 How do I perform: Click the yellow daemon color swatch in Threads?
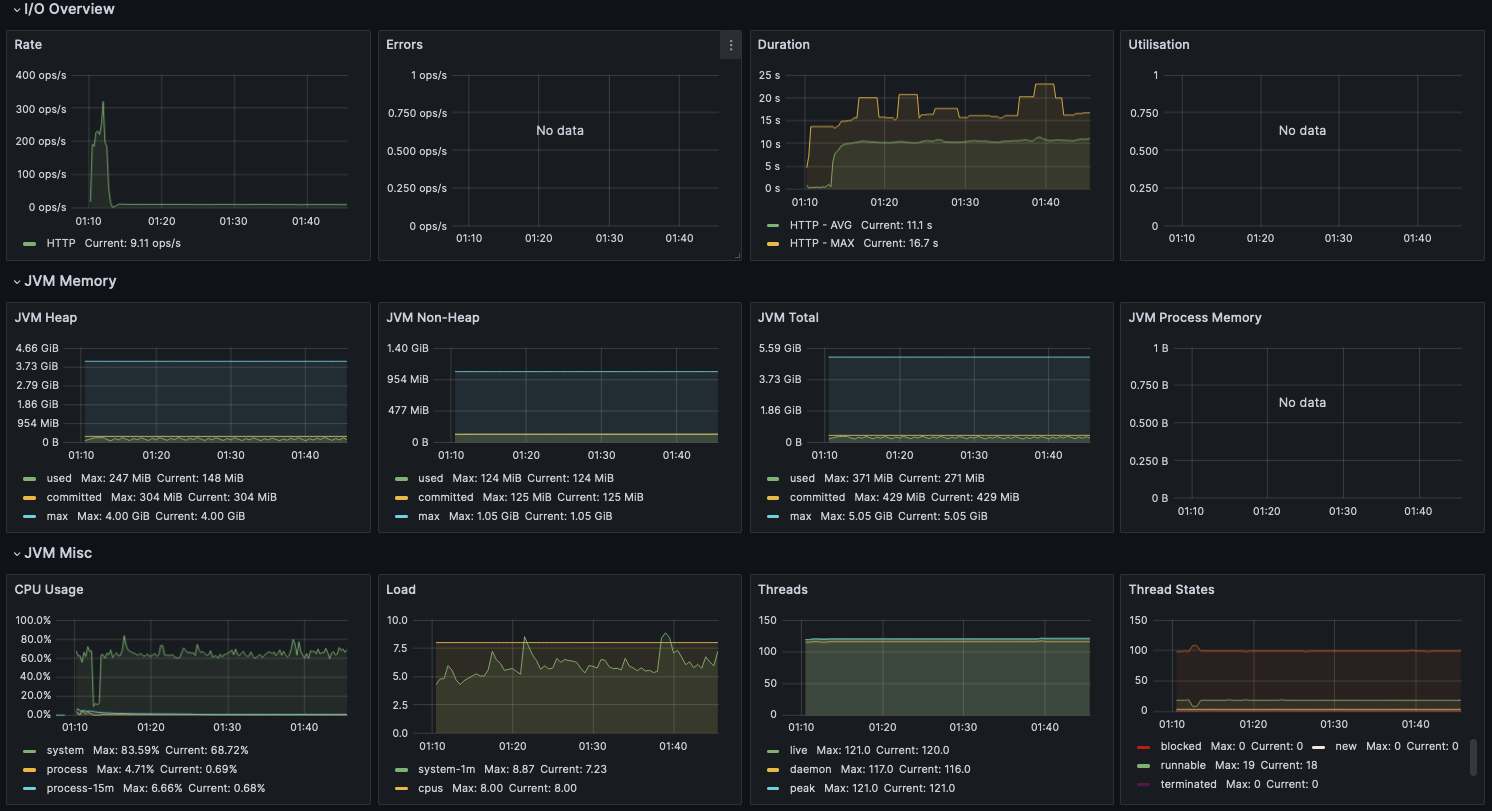(x=773, y=769)
